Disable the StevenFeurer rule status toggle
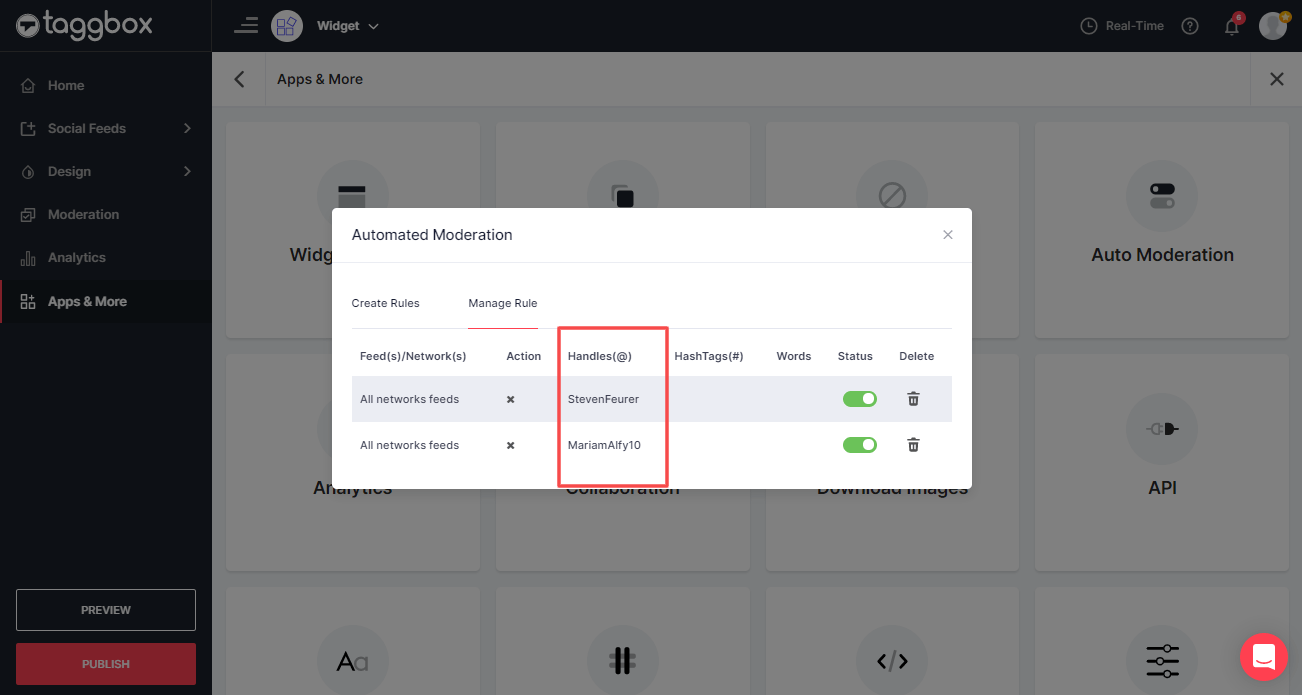The image size is (1302, 695). coord(859,399)
